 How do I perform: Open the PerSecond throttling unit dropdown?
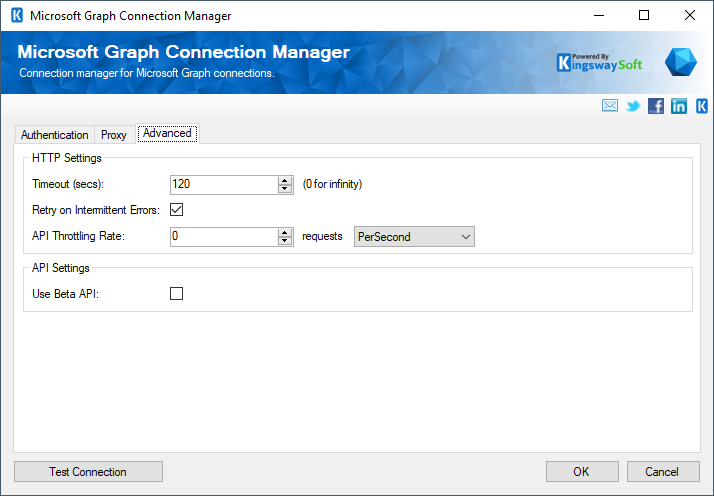coord(414,236)
